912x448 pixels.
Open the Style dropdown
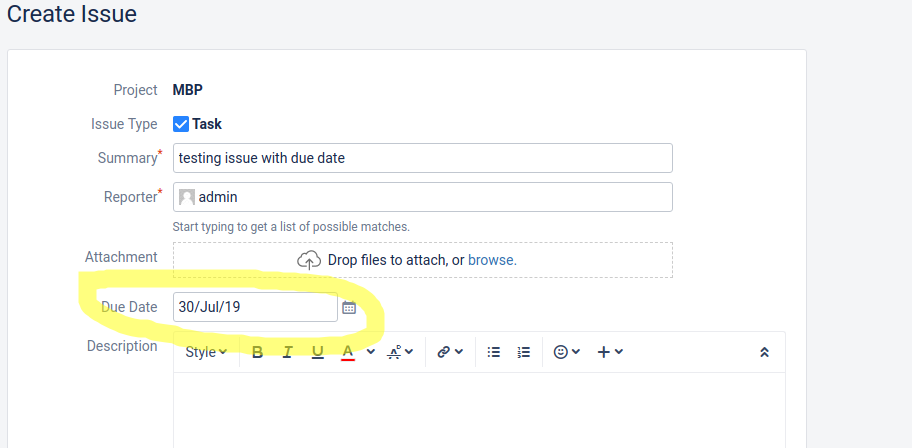pyautogui.click(x=206, y=352)
